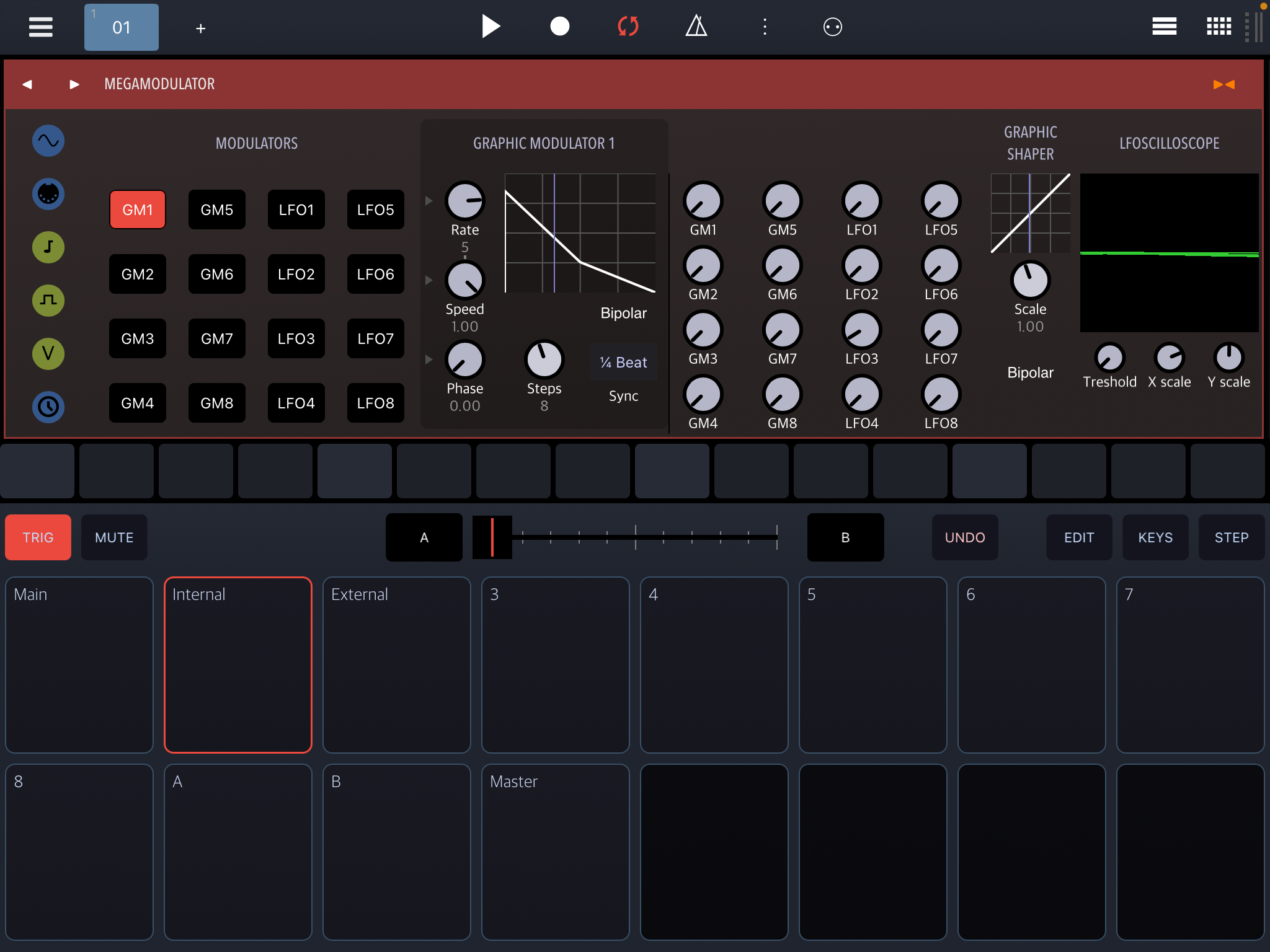1270x952 pixels.
Task: Expand the arrow beside the Rate knob
Action: click(x=429, y=201)
